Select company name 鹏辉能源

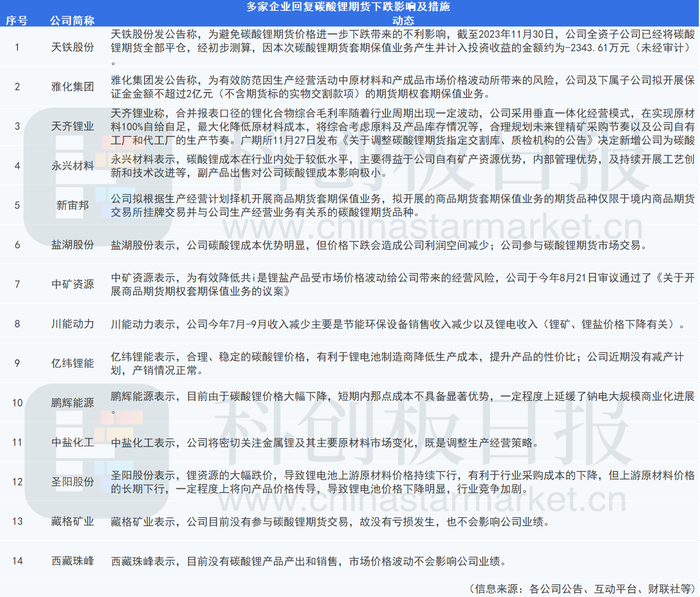tap(73, 403)
